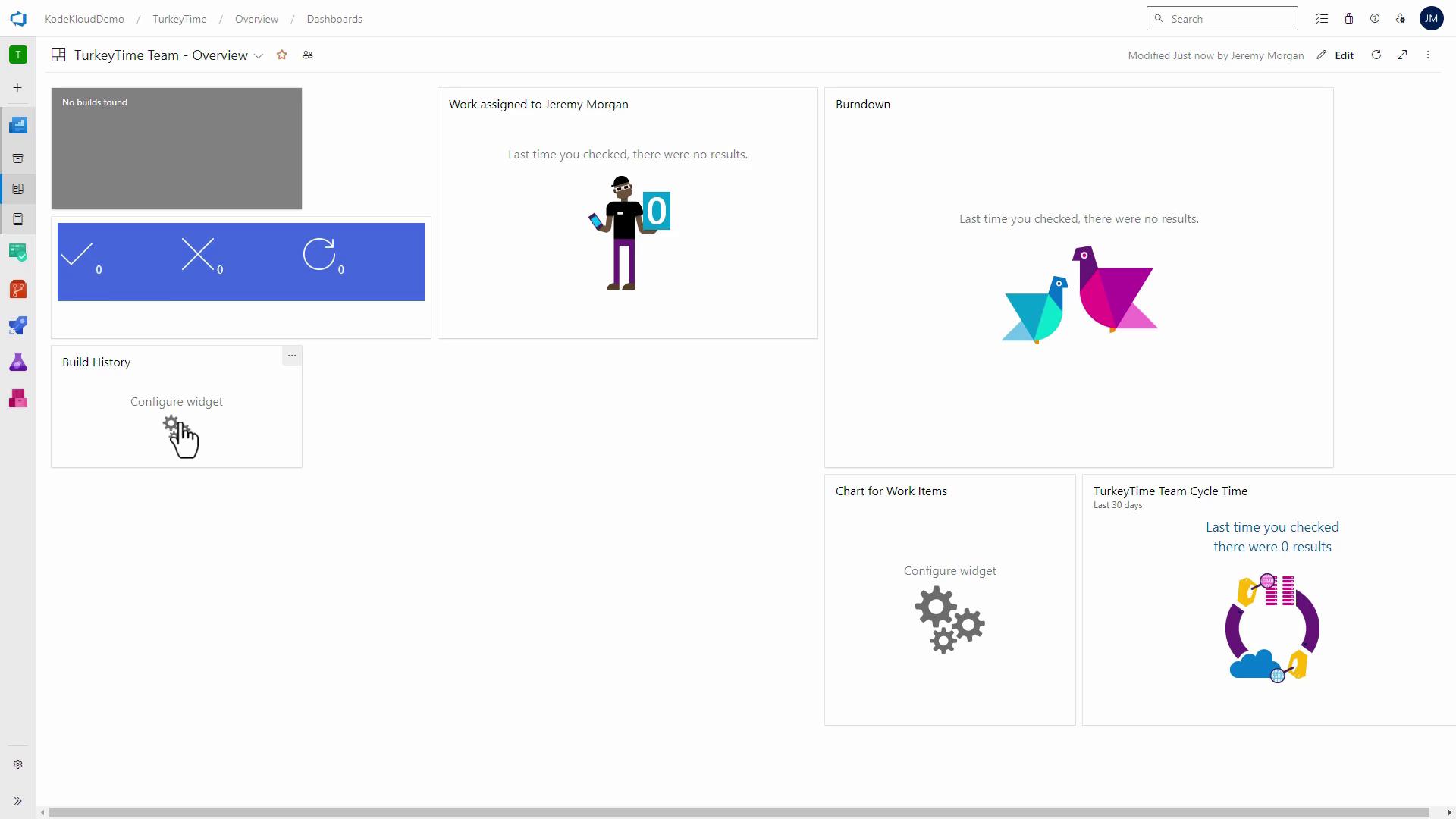Click Edit dashboard button
Screen dimensions: 1456x819
(x=1337, y=55)
